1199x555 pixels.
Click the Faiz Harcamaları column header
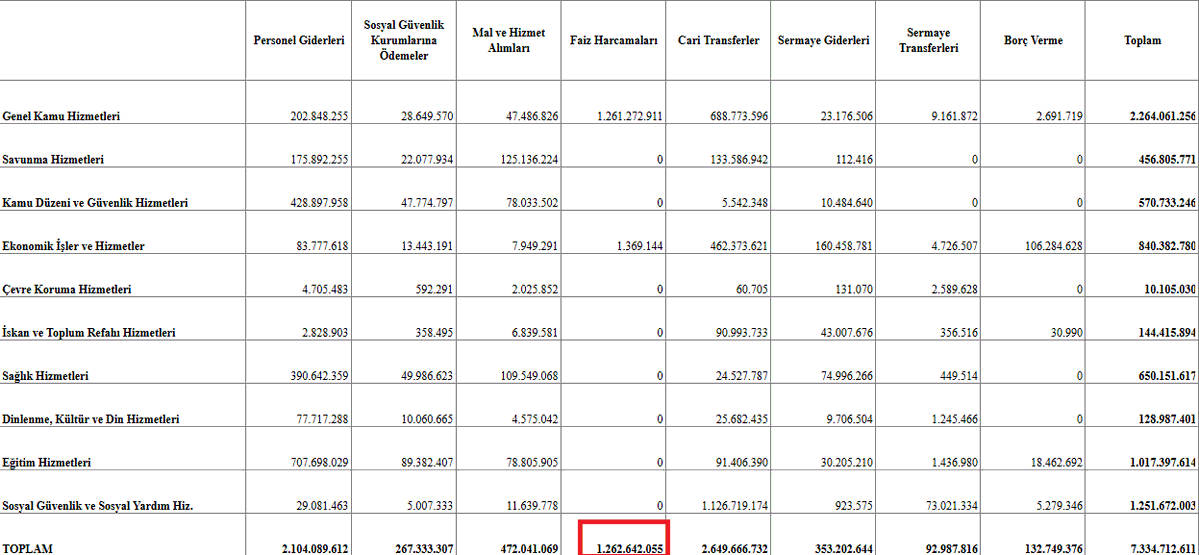(613, 41)
